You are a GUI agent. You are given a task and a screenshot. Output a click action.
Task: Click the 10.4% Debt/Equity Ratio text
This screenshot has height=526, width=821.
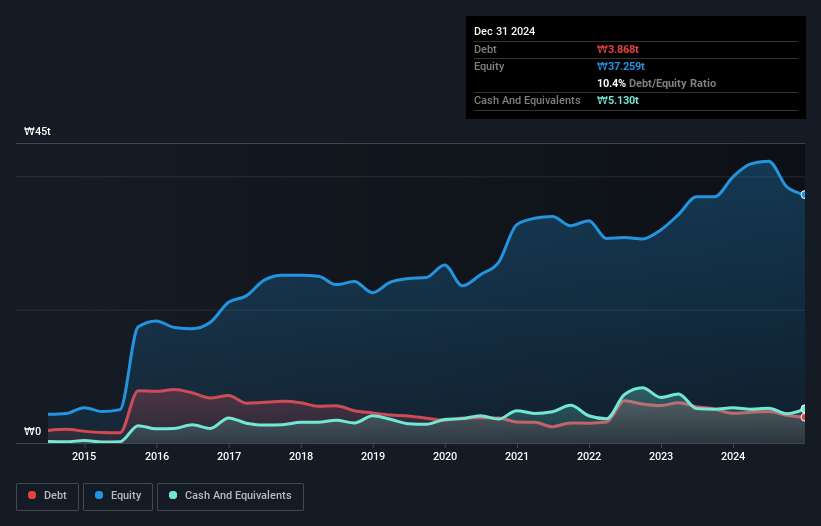click(x=657, y=83)
